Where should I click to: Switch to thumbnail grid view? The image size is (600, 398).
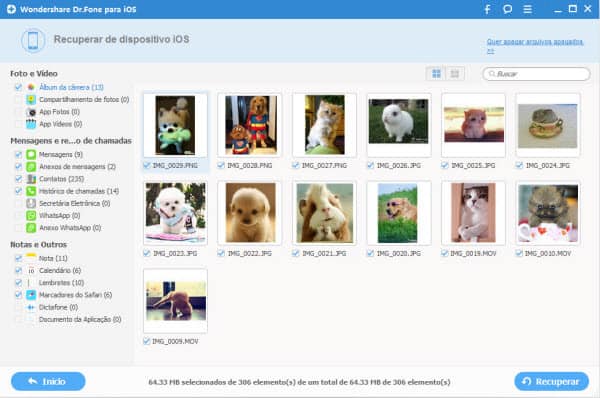pos(436,73)
